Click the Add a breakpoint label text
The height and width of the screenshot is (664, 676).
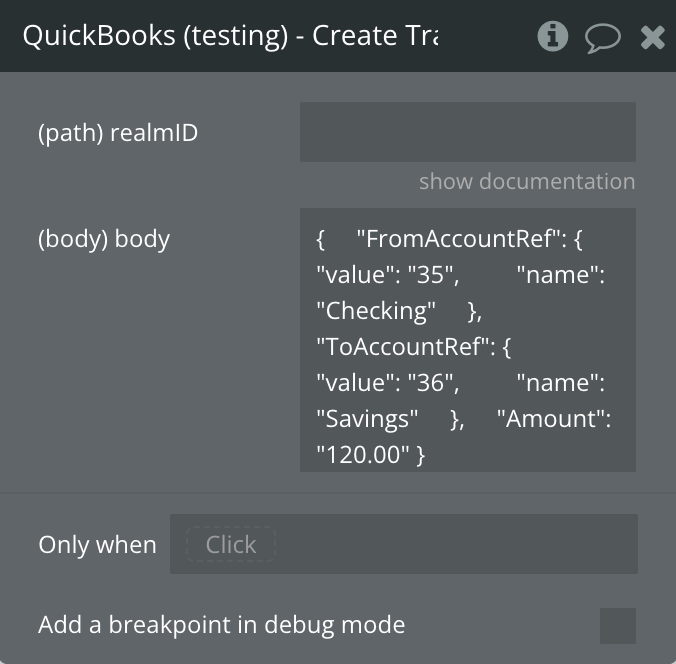pos(221,626)
